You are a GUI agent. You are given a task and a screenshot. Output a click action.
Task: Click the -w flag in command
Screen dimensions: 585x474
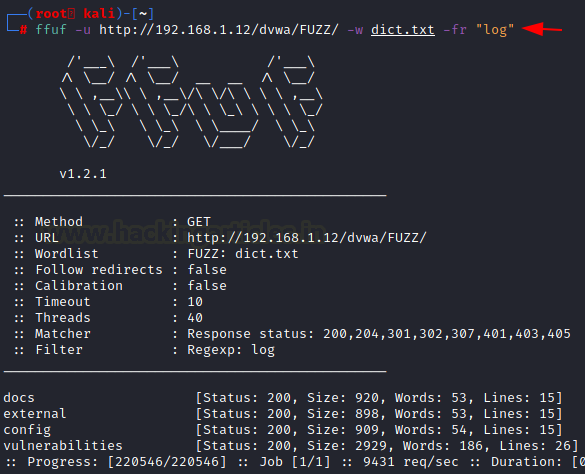tap(355, 29)
